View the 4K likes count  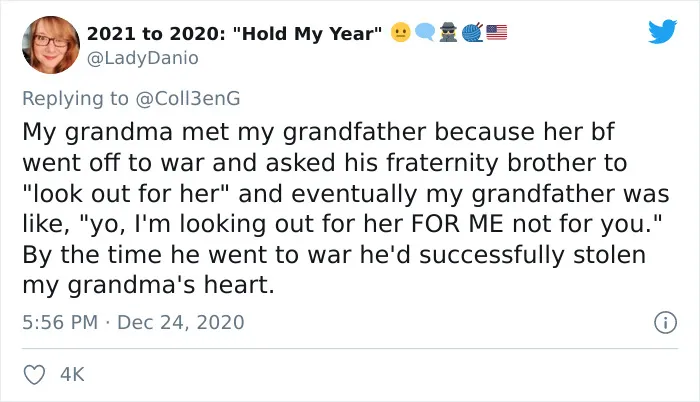coord(72,375)
